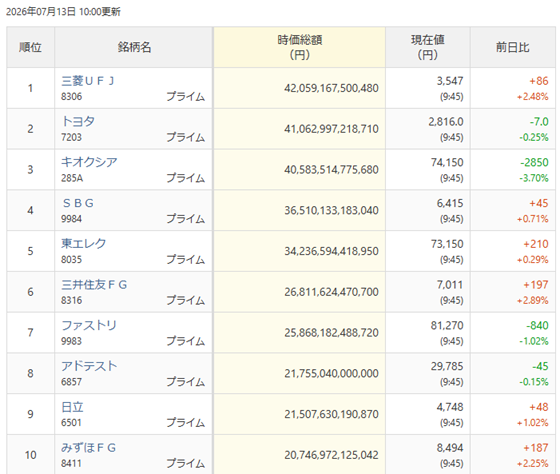
Task: Select current price 4,748
Action: point(450,407)
